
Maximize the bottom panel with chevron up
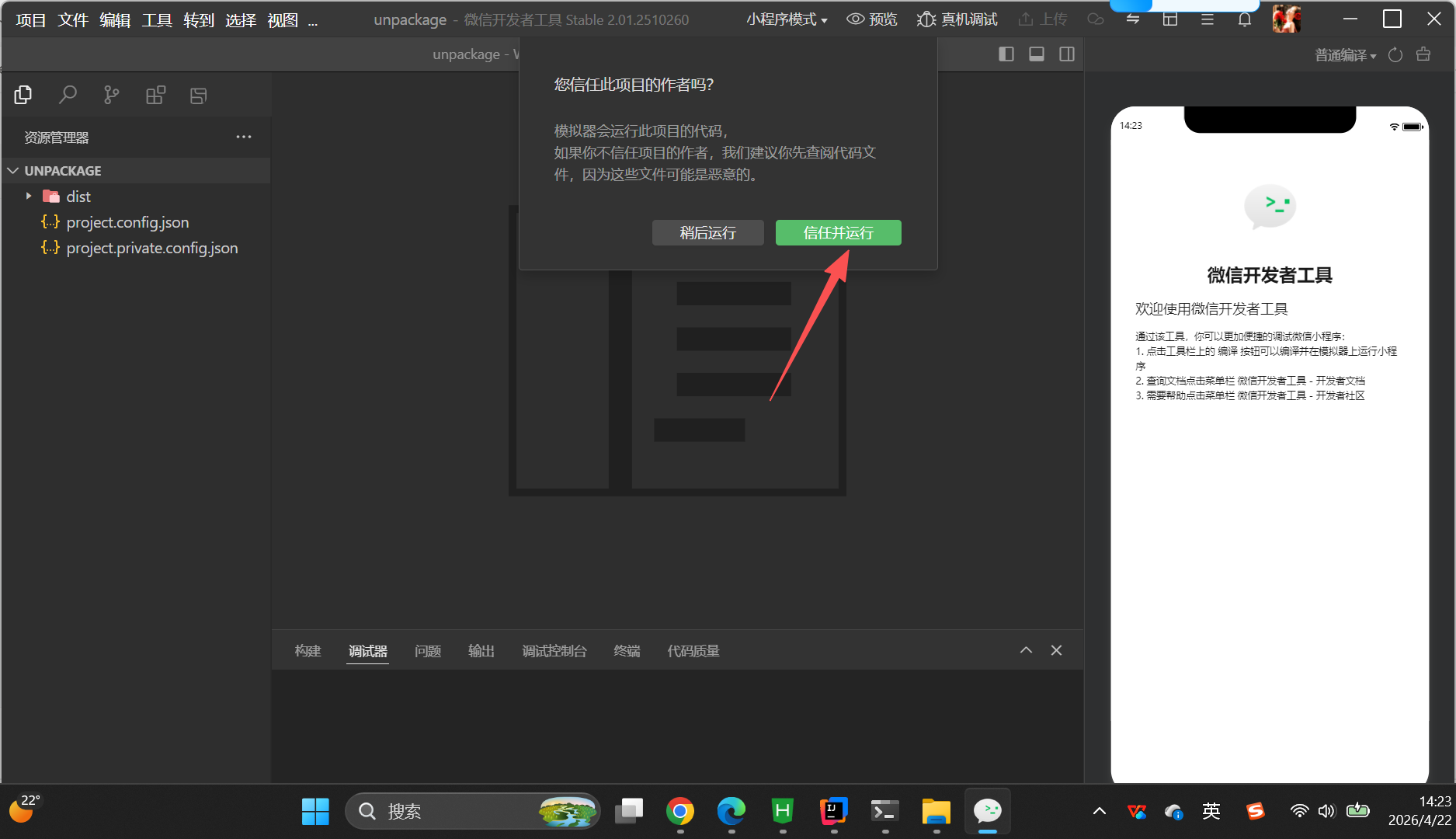[x=1026, y=650]
